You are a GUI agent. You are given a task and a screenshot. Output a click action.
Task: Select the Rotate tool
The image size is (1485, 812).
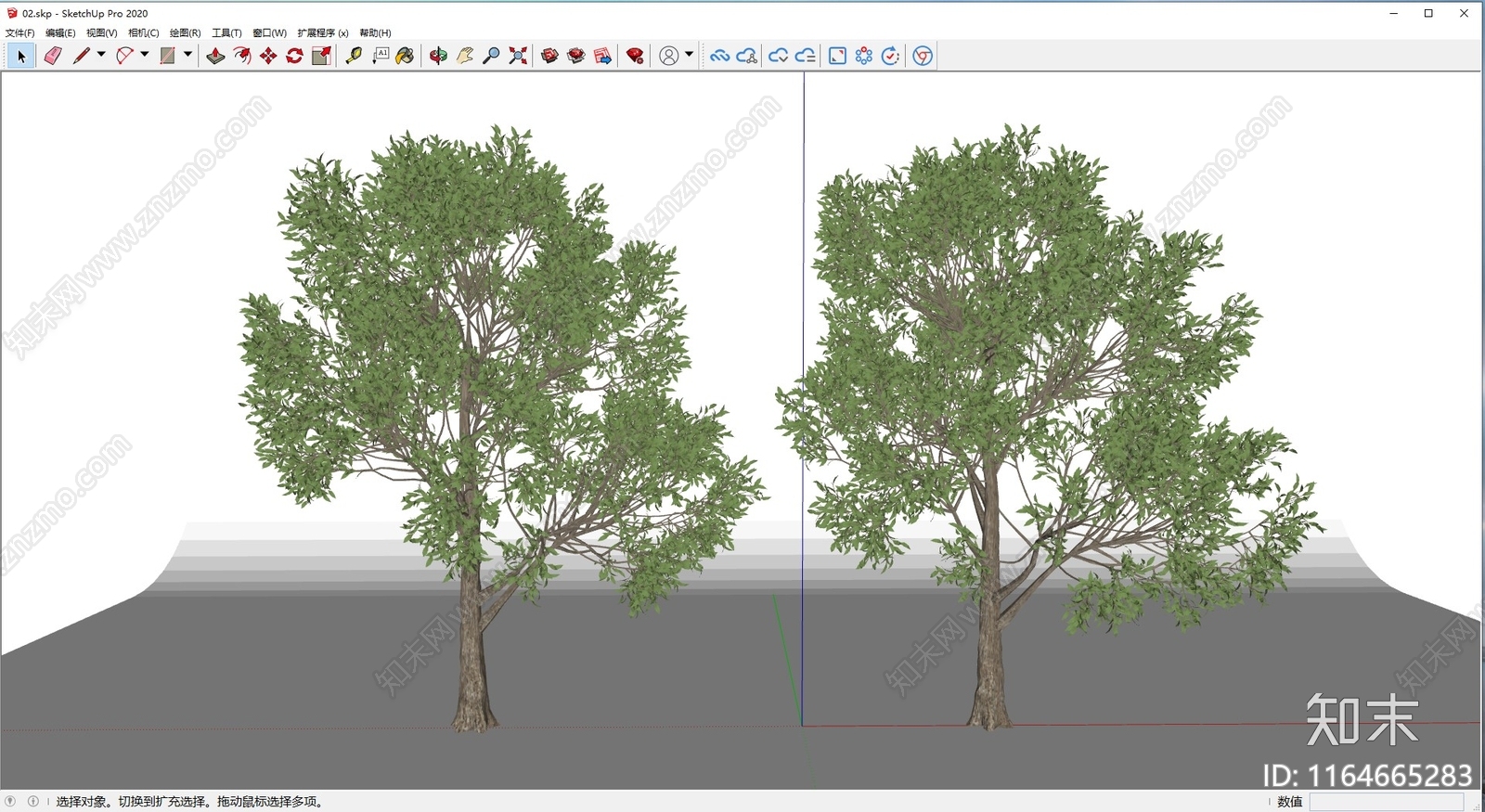point(294,57)
